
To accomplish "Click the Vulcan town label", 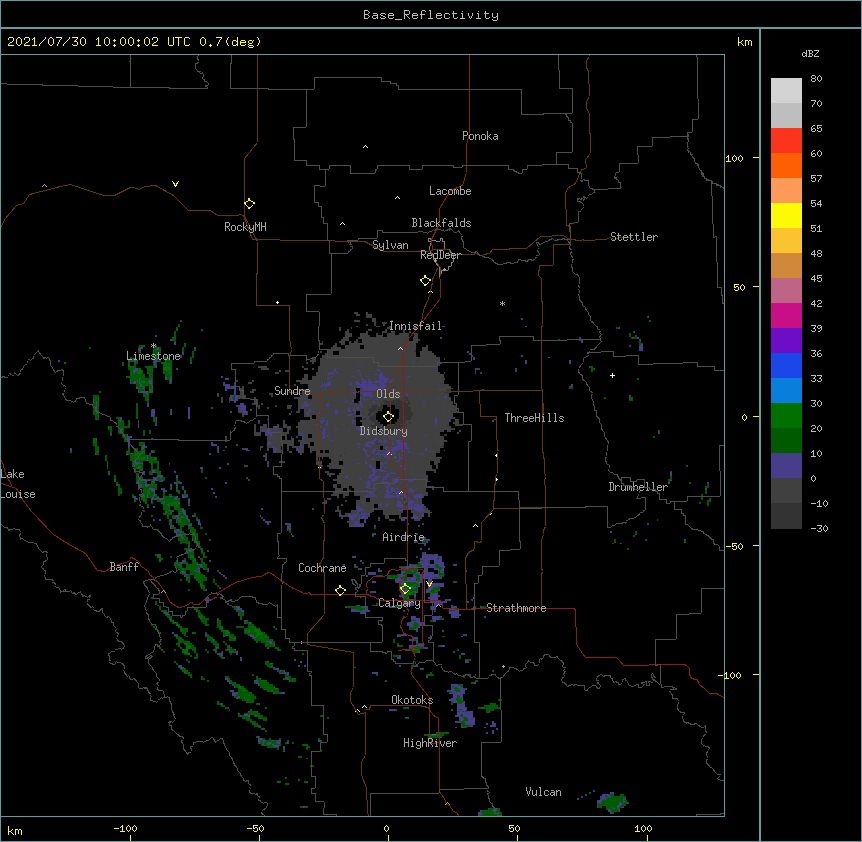I will point(543,792).
